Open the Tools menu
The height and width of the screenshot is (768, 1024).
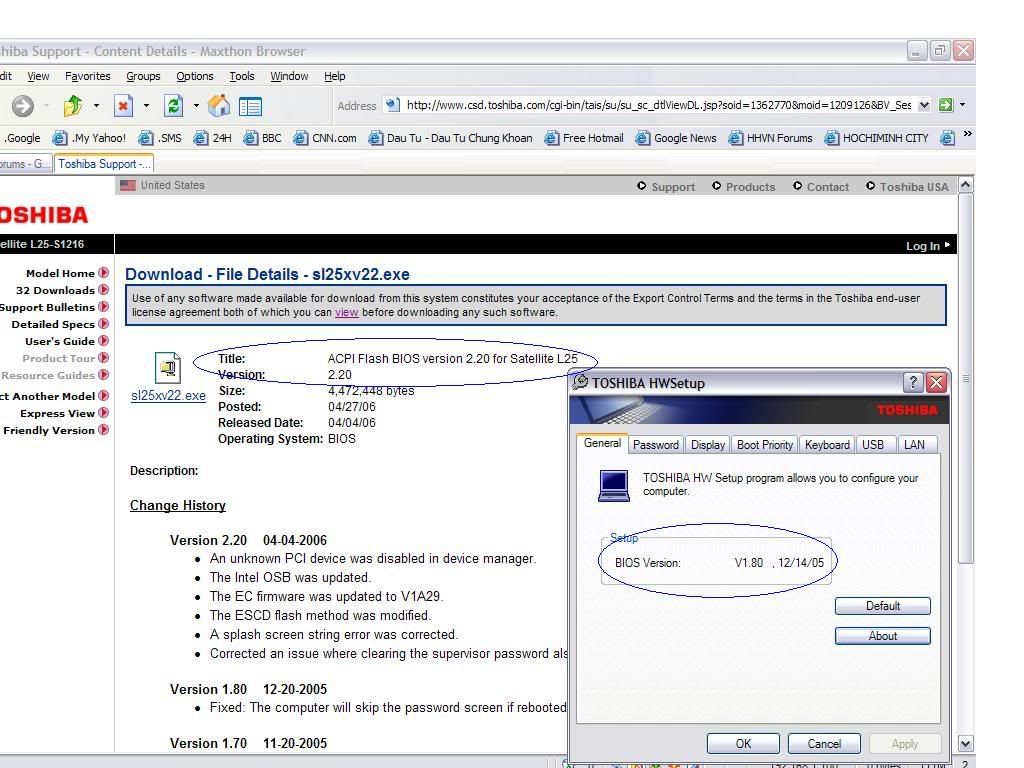[x=242, y=76]
